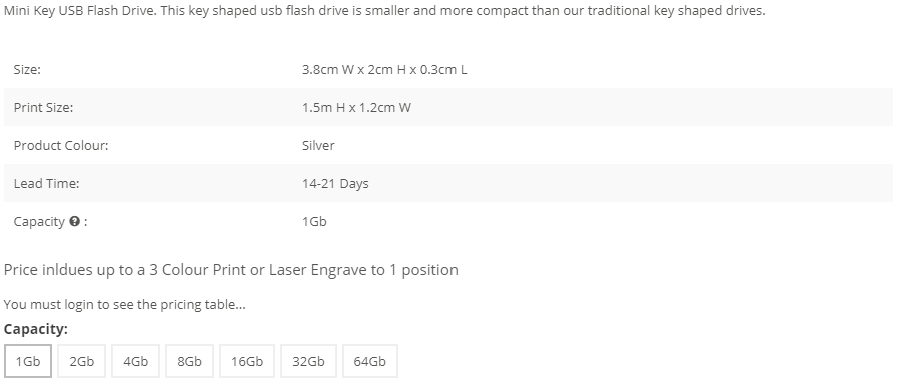Click the 3 Colour Print pricing note

tap(231, 270)
